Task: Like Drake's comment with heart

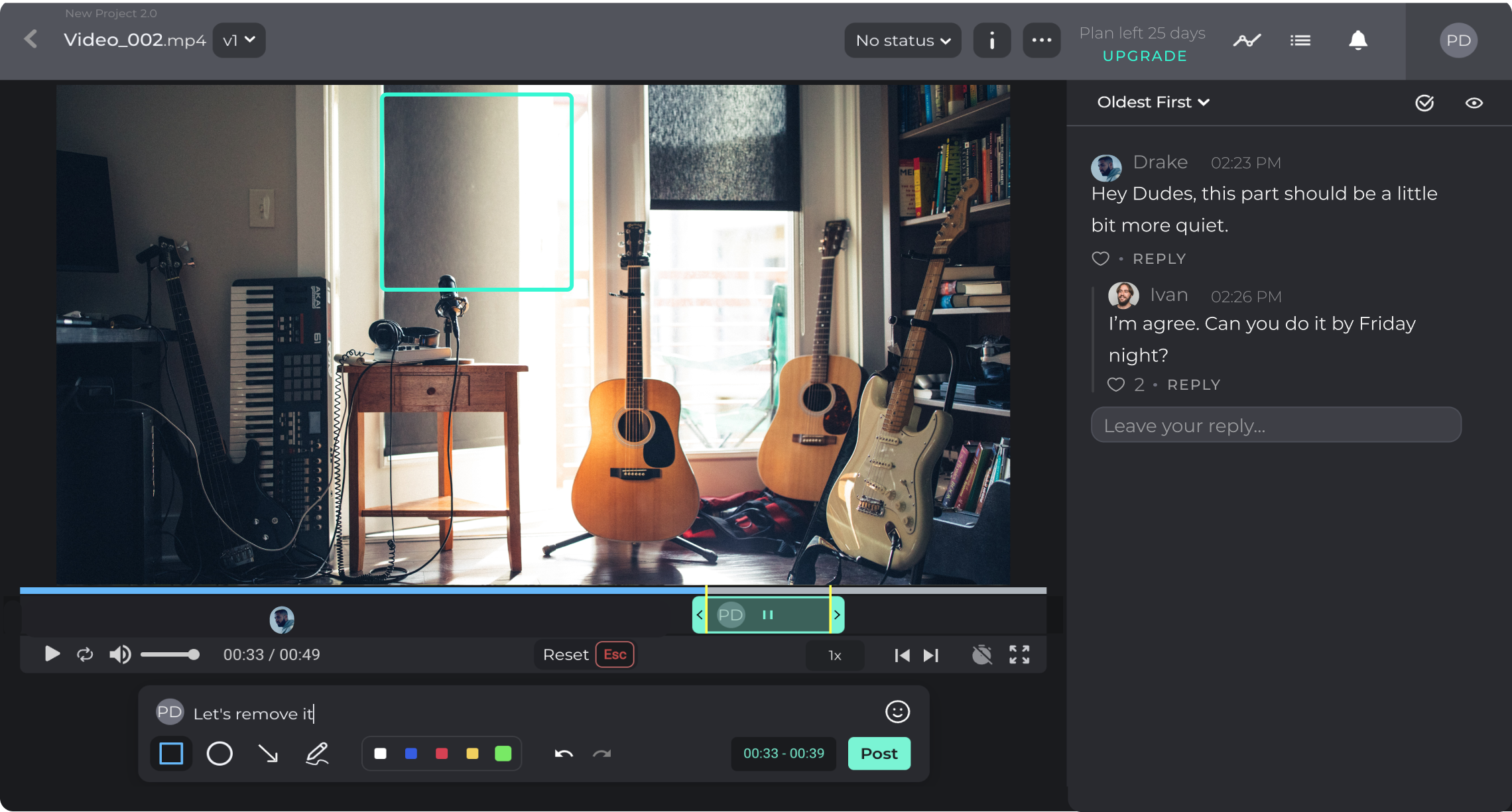Action: 1100,259
